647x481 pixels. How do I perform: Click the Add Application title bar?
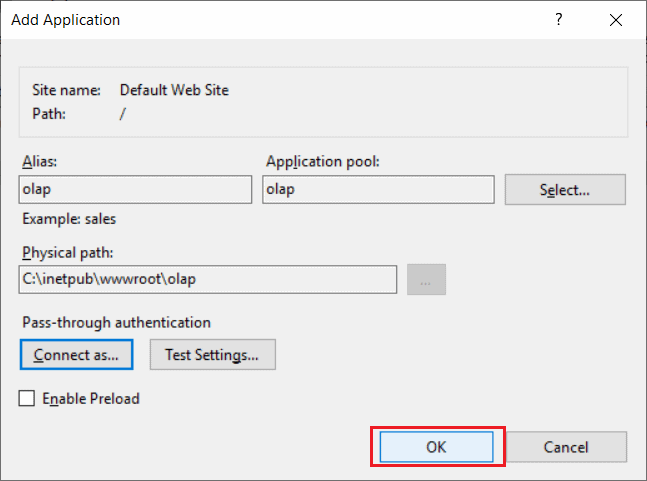click(250, 19)
